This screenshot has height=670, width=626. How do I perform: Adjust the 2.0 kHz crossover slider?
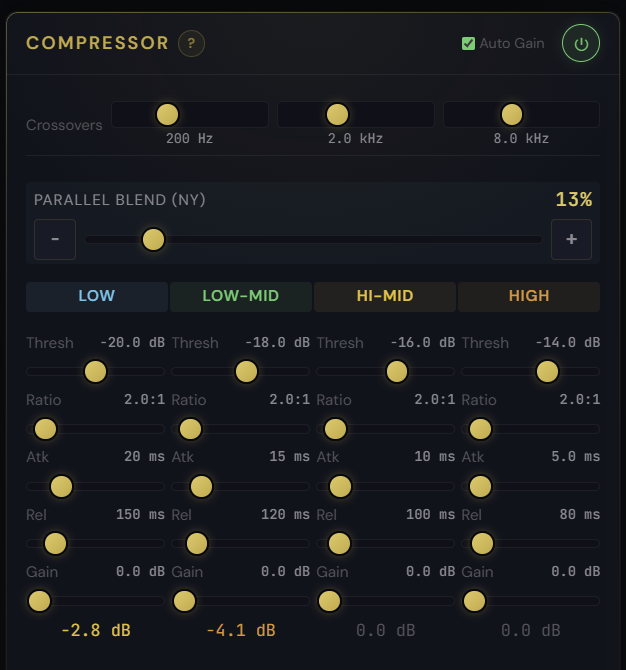356,115
